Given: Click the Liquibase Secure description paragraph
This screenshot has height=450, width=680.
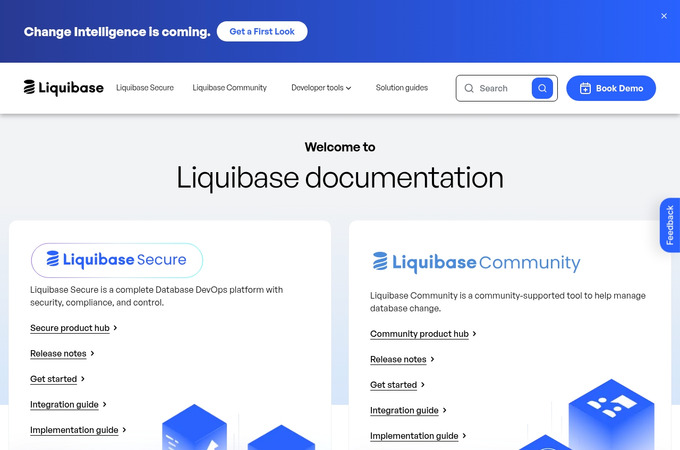Looking at the screenshot, I should click(x=157, y=296).
